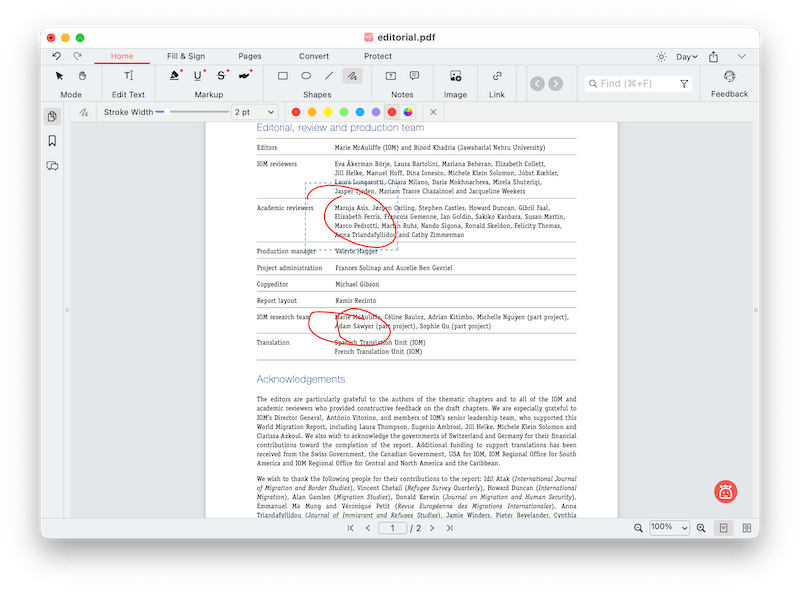This screenshot has height=592, width=800.
Task: Select the arrow cursor mode tool
Action: [59, 76]
